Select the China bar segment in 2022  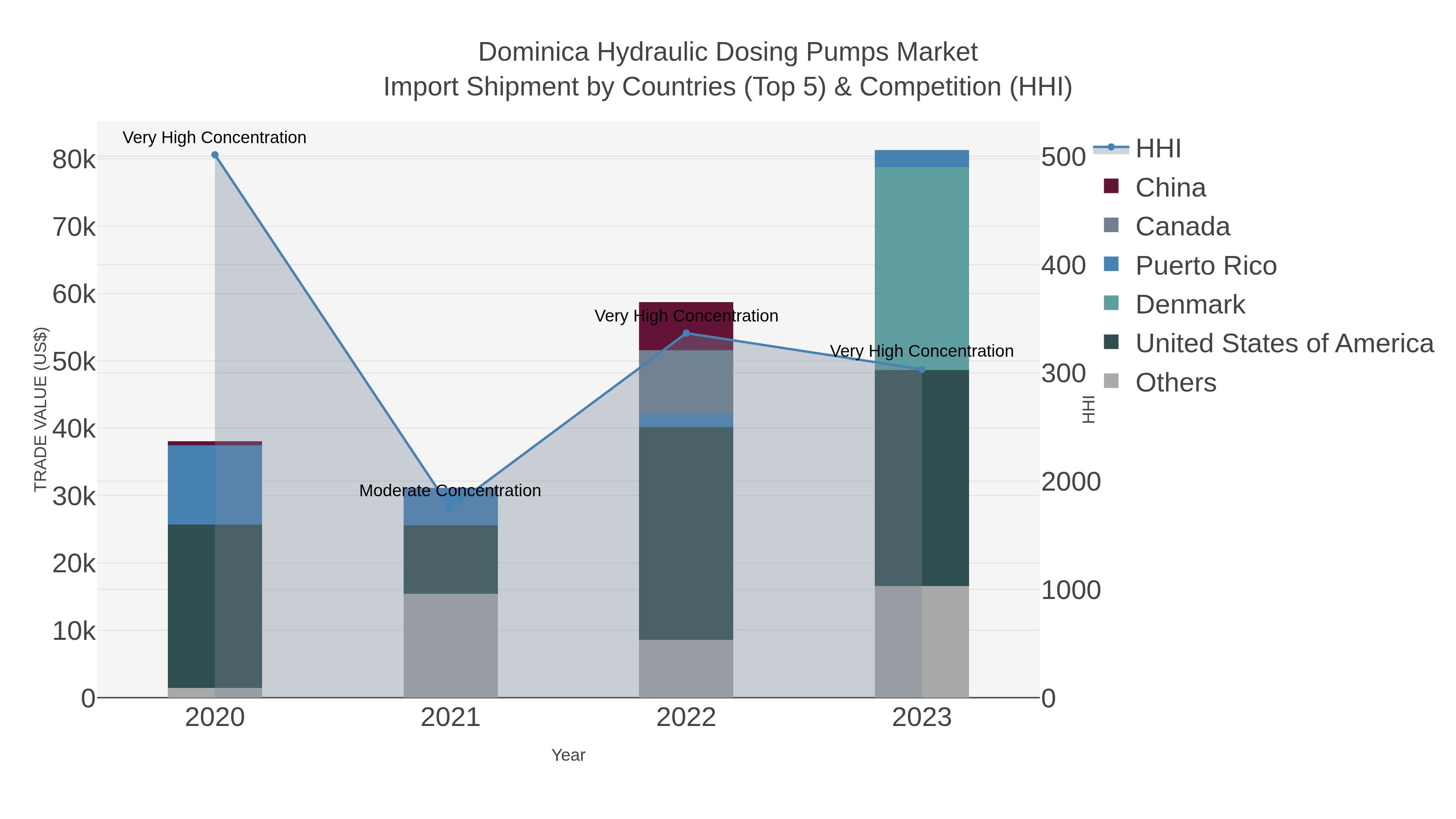pyautogui.click(x=686, y=326)
